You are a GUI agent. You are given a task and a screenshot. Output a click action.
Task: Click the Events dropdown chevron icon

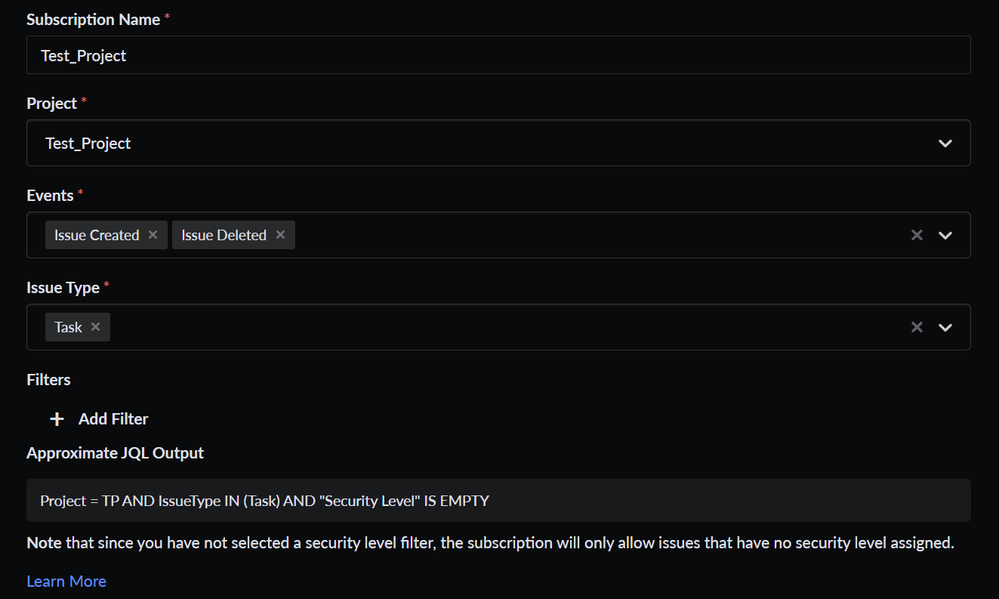pyautogui.click(x=944, y=234)
